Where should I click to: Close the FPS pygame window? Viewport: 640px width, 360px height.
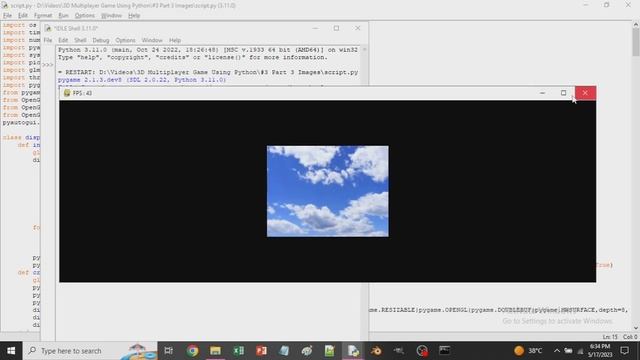coord(585,93)
